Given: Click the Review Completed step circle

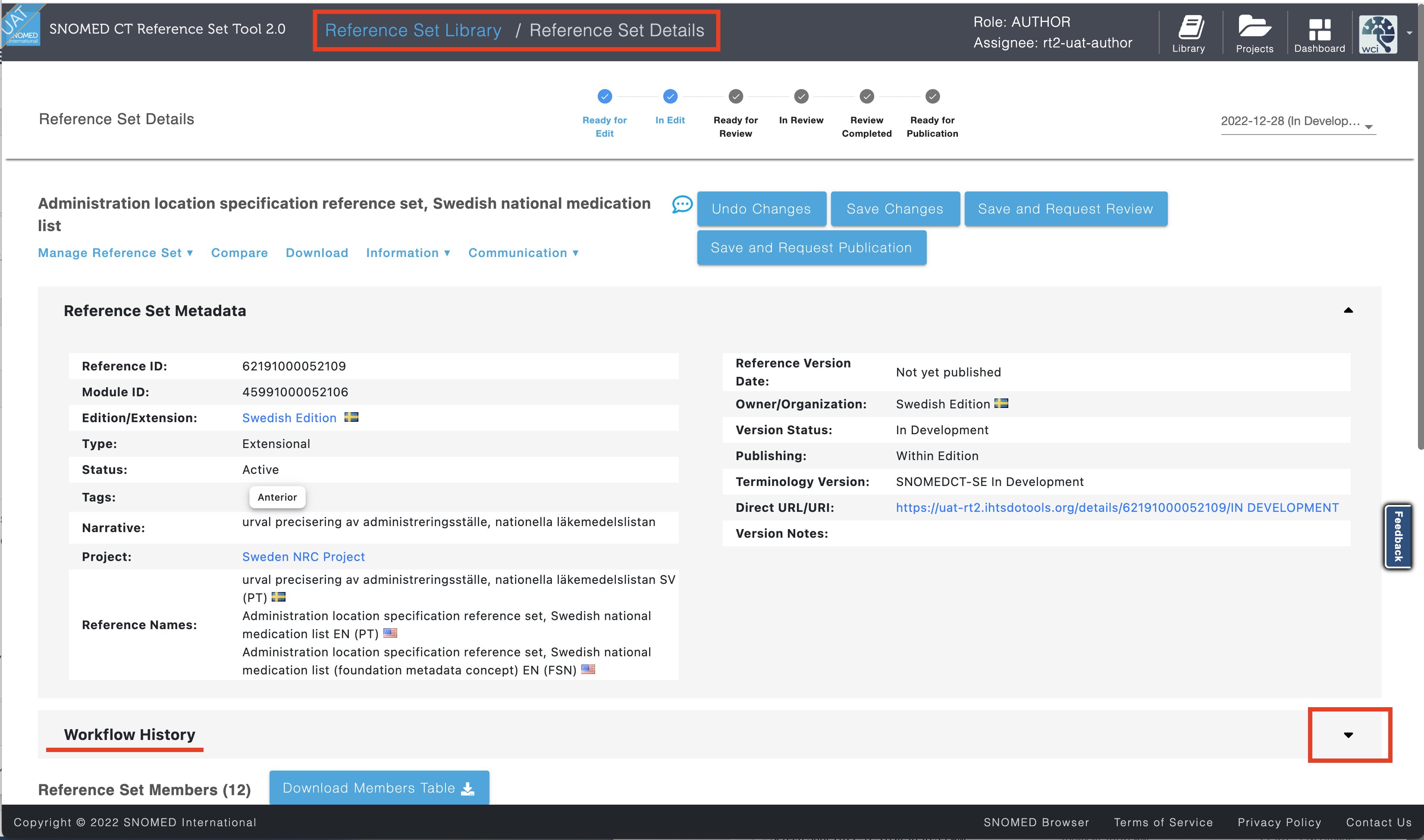Looking at the screenshot, I should coord(867,96).
